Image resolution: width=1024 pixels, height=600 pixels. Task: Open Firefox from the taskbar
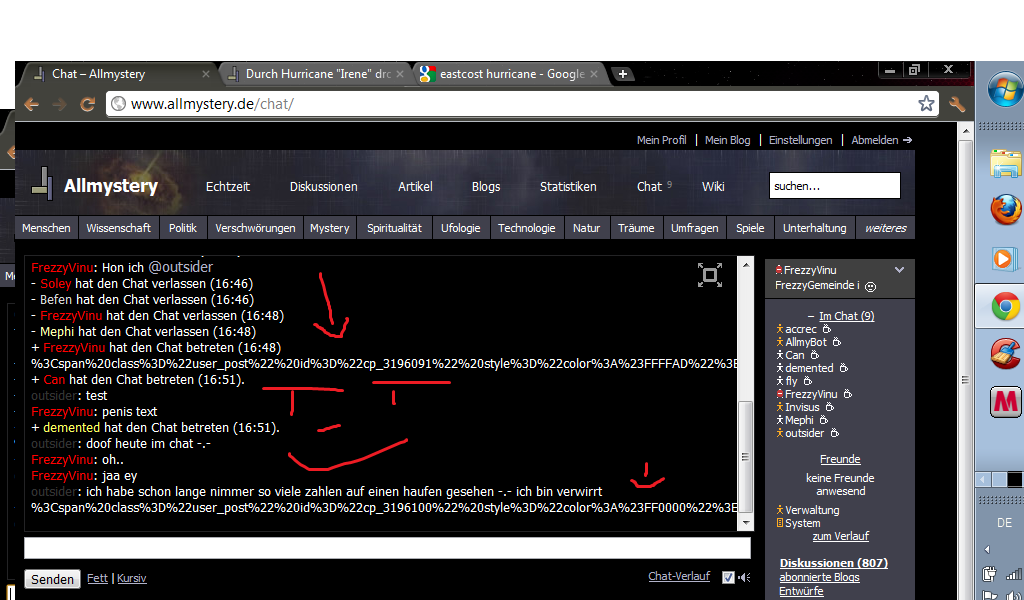point(1006,210)
